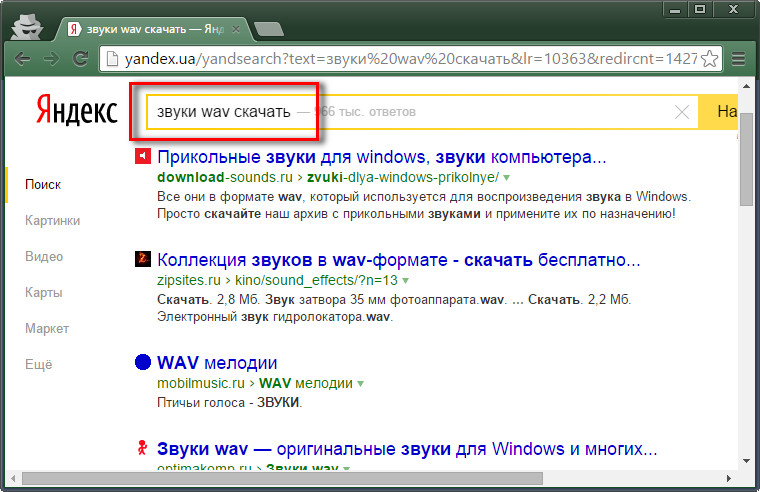Open the download-sounds.ru green URL link

tap(328, 177)
